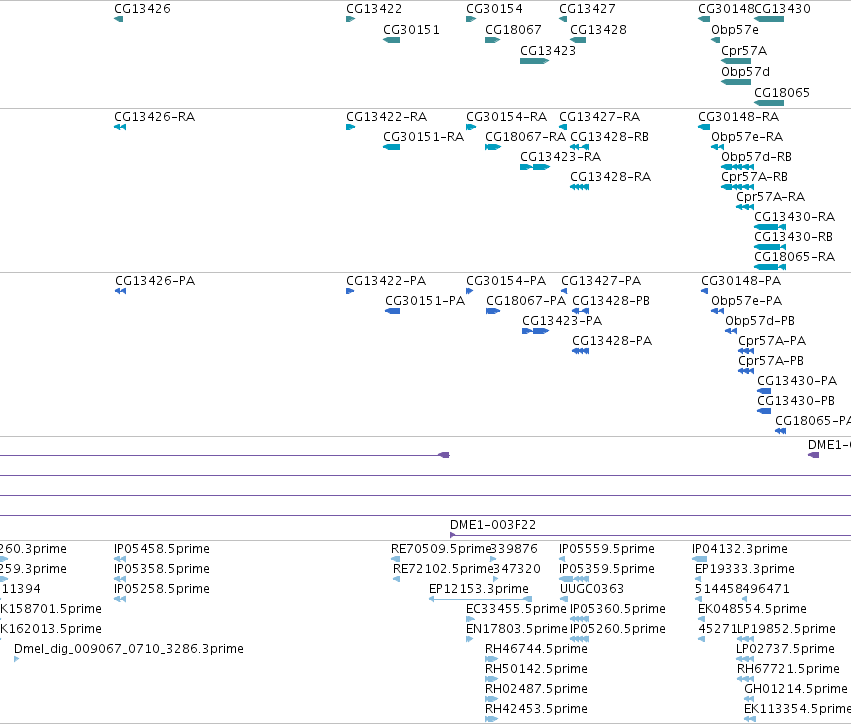Open the Obp57e gene label in top track
The image size is (851, 724).
(x=735, y=30)
